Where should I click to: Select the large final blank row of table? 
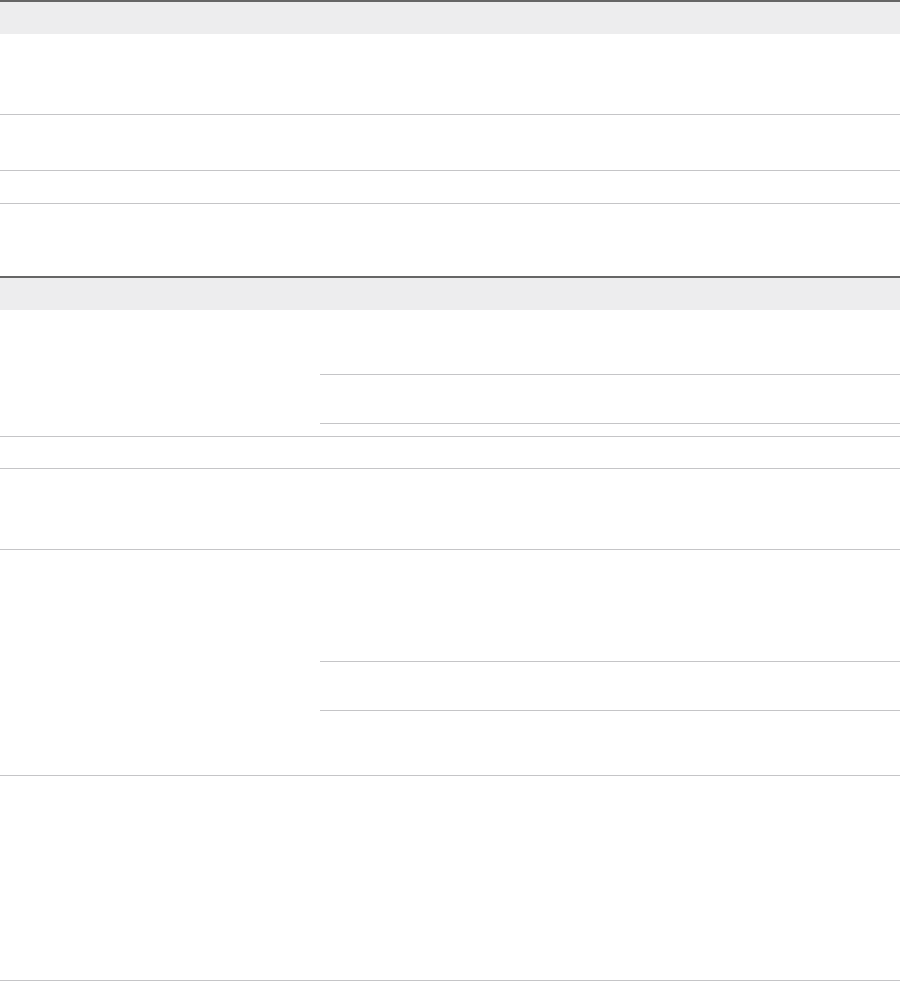450,877
